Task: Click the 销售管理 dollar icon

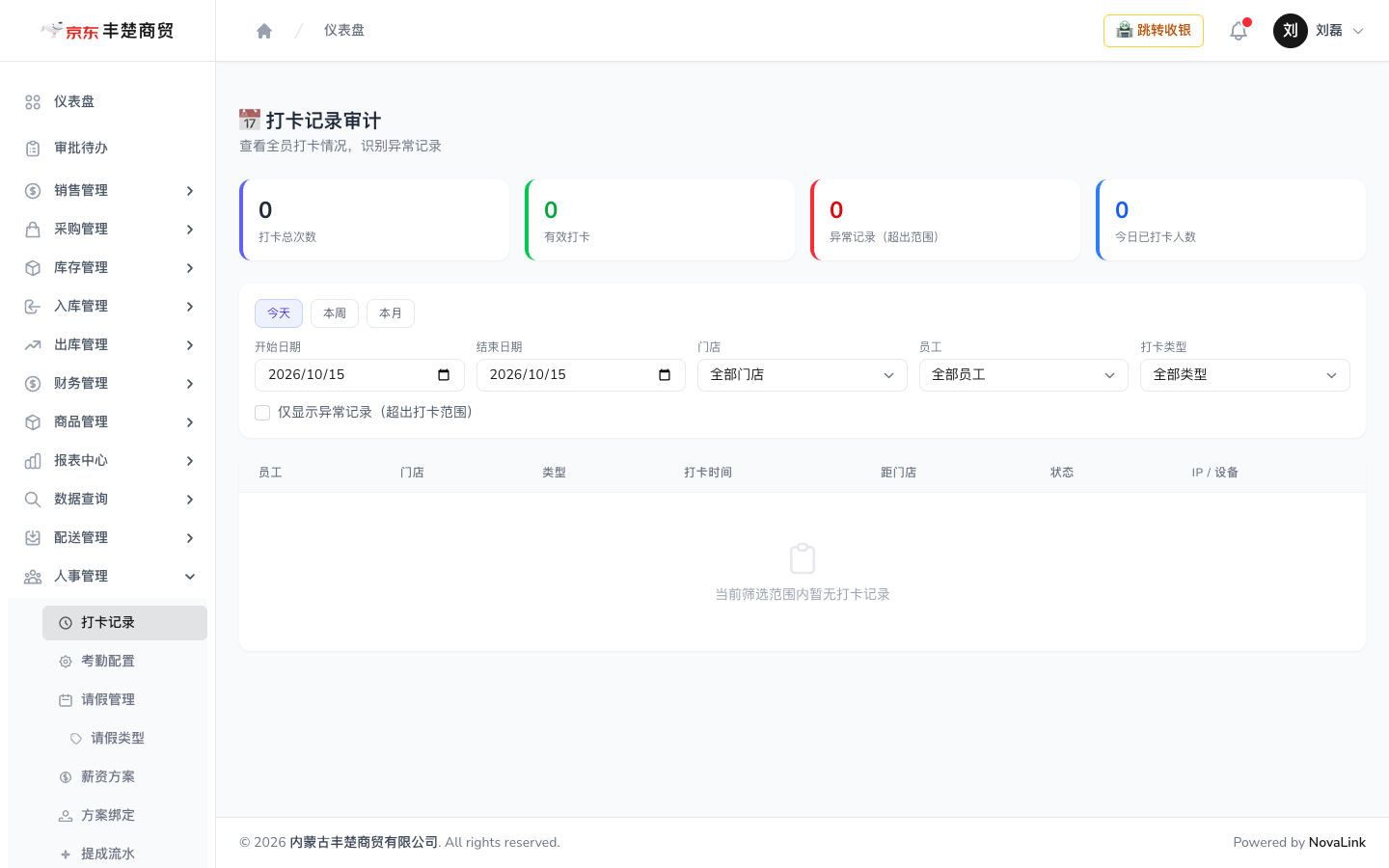Action: click(33, 191)
